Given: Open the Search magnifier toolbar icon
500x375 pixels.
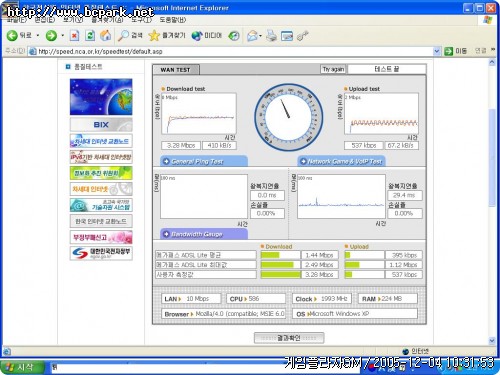Looking at the screenshot, I should click(x=123, y=35).
